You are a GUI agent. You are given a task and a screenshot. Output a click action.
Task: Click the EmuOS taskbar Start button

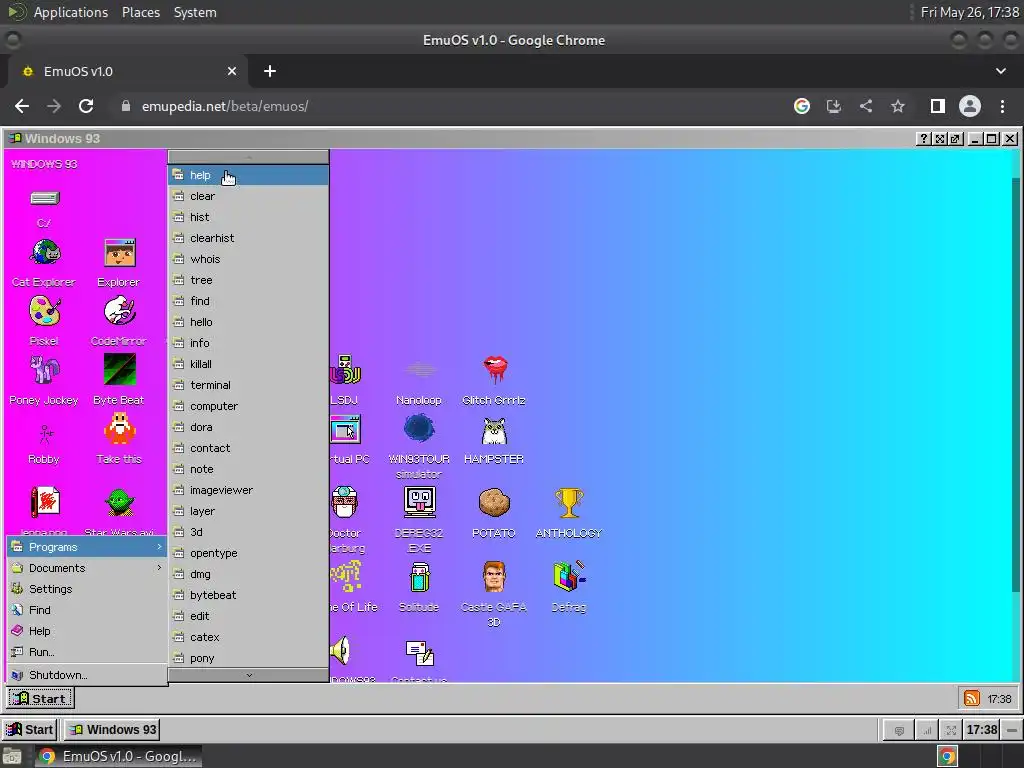pos(30,729)
